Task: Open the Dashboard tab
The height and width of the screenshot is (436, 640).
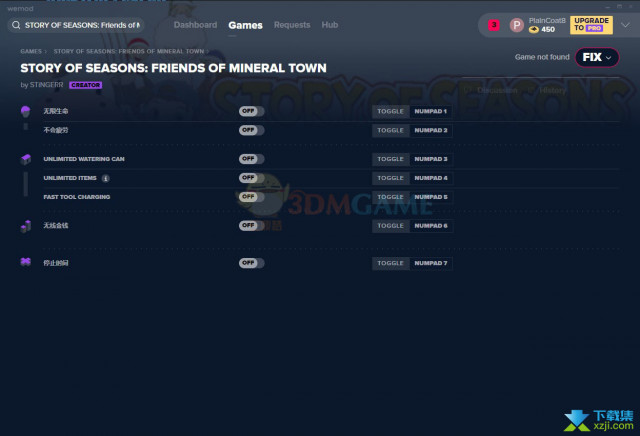Action: (196, 25)
